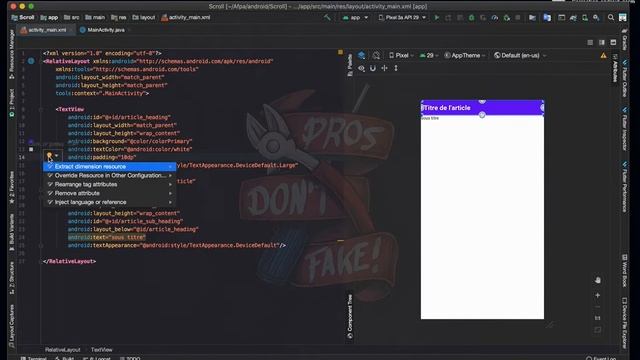Select Inject language or reference

coord(109,202)
